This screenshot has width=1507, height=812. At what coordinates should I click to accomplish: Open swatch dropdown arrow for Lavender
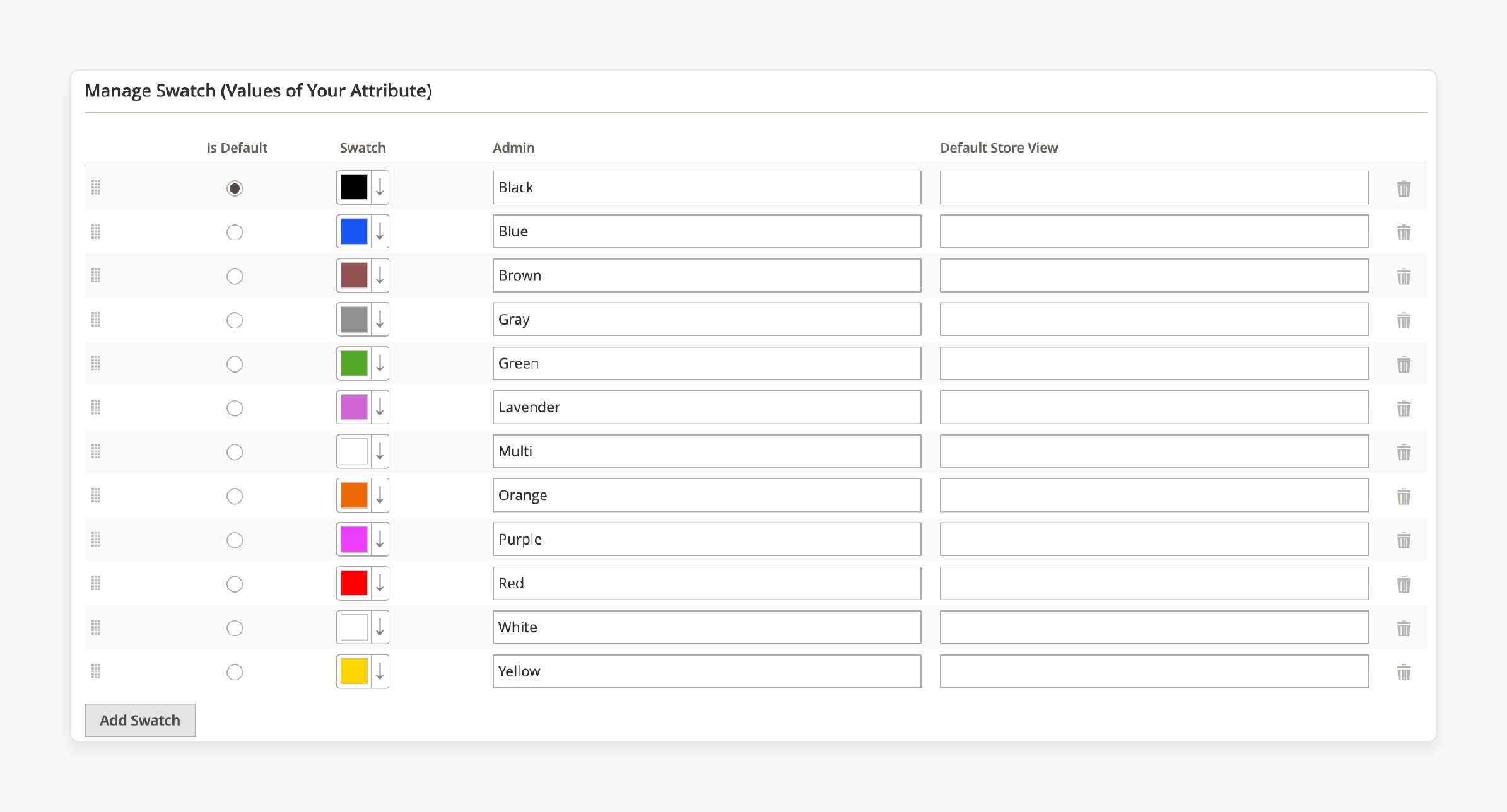tap(380, 407)
